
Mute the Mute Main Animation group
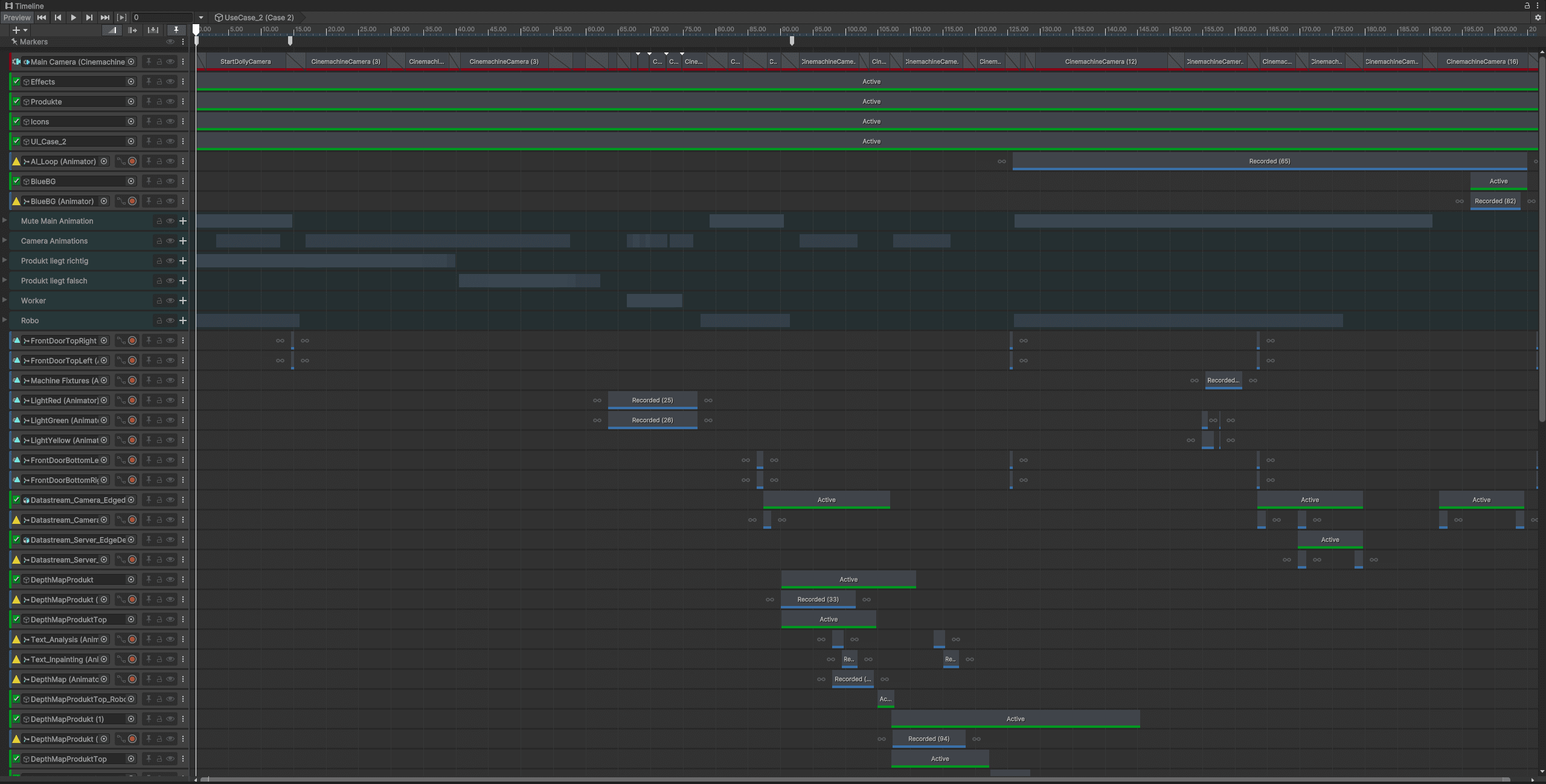(170, 221)
